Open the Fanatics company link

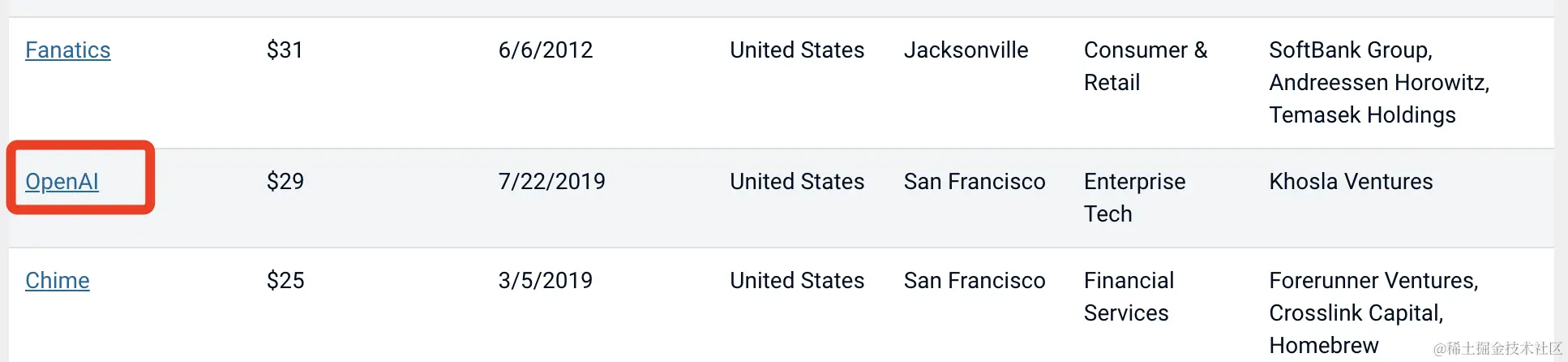point(67,50)
